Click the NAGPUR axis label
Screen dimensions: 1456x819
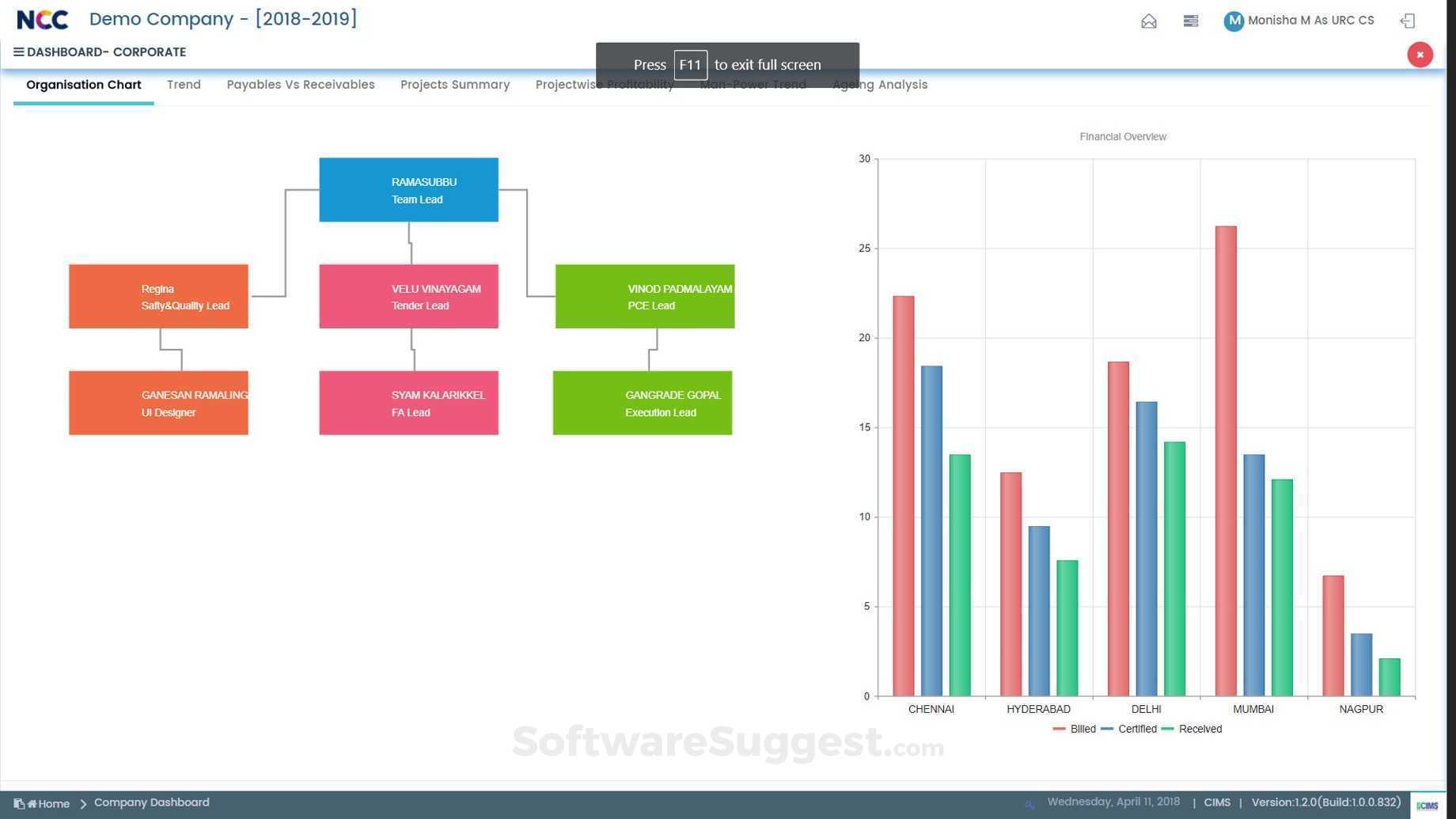(1361, 709)
